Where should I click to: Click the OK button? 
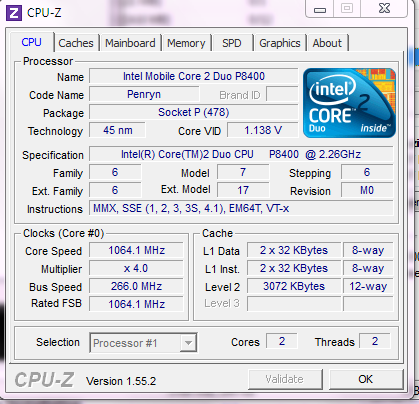tap(366, 379)
